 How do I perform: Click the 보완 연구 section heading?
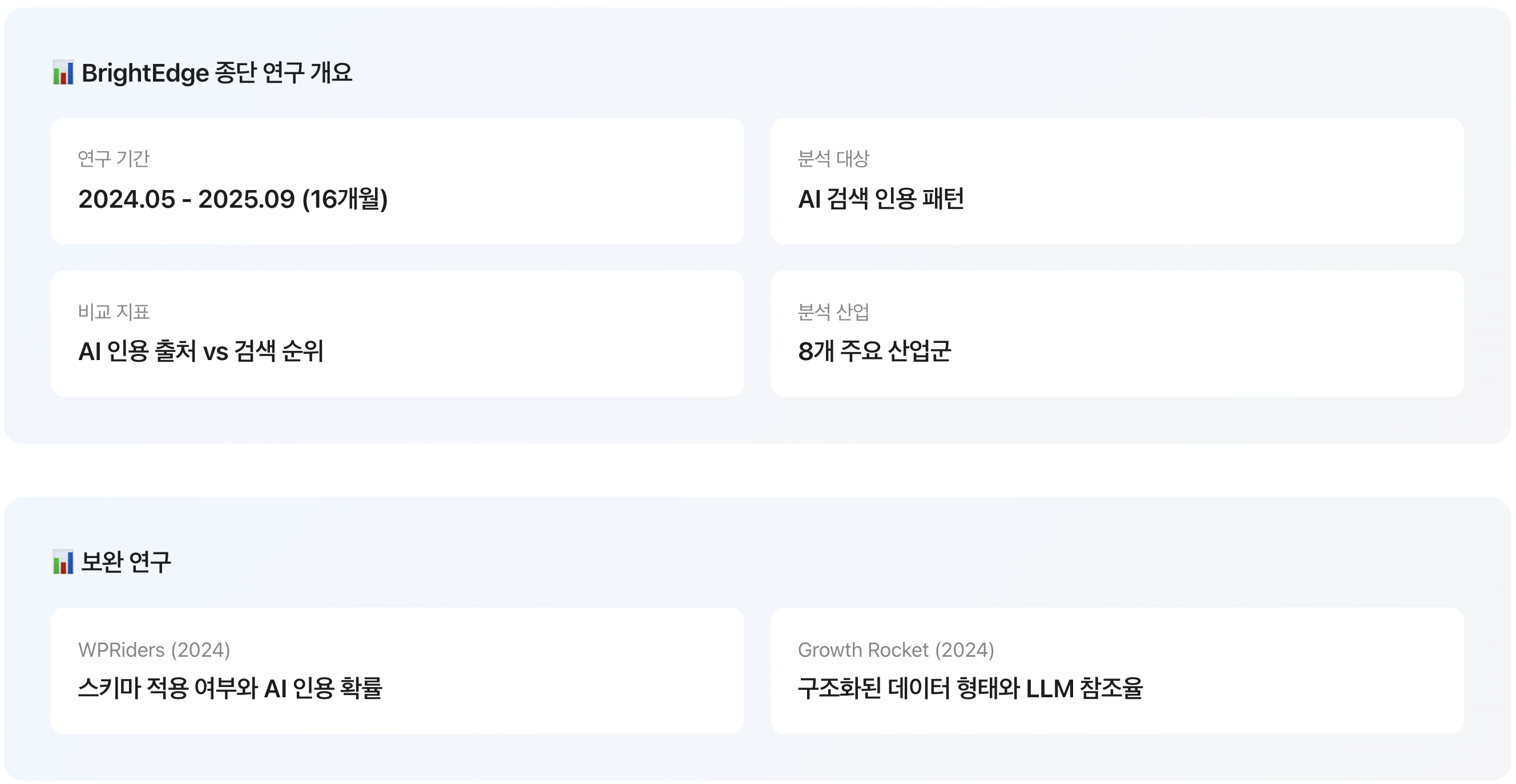click(x=126, y=562)
